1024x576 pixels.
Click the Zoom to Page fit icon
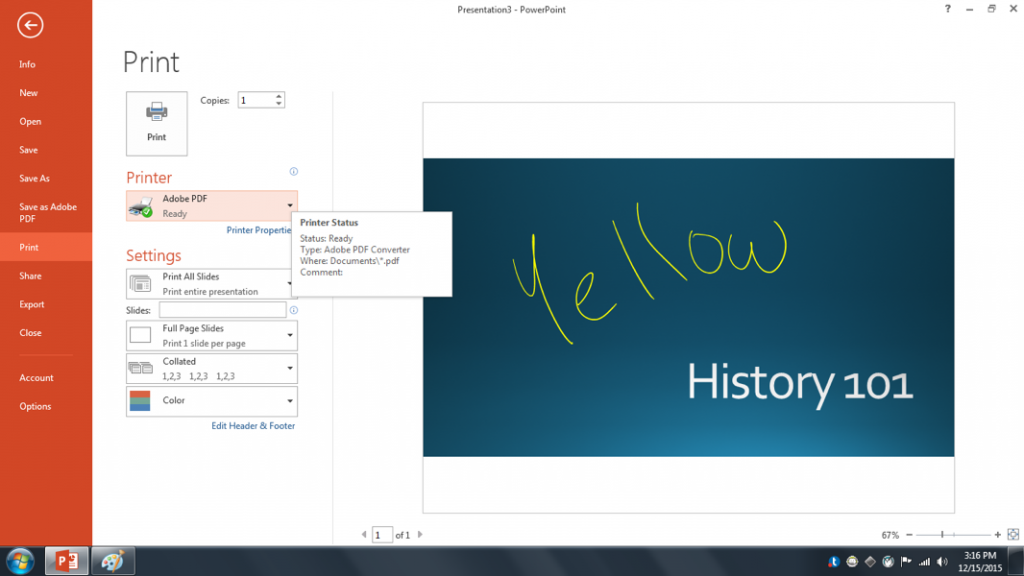coord(1013,535)
